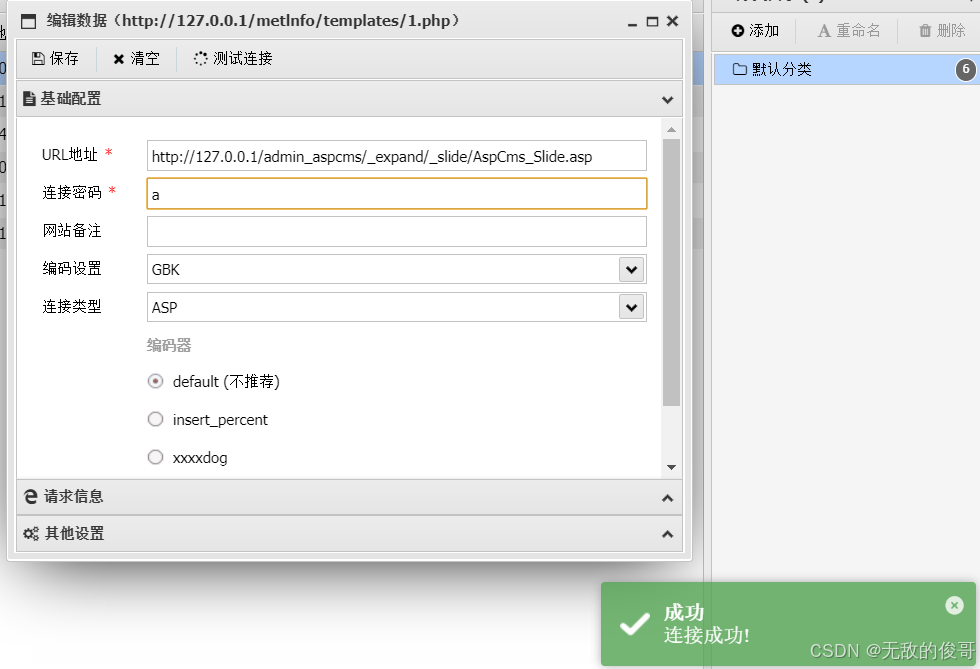The image size is (980, 669).
Task: Select the default (不推荐) encoder
Action: pyautogui.click(x=156, y=381)
